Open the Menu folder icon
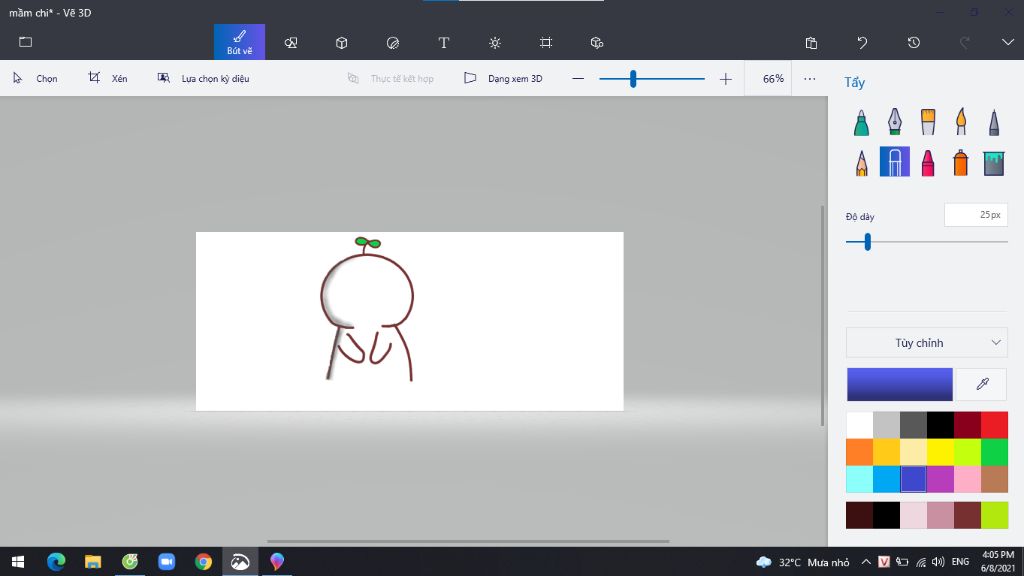 click(25, 42)
